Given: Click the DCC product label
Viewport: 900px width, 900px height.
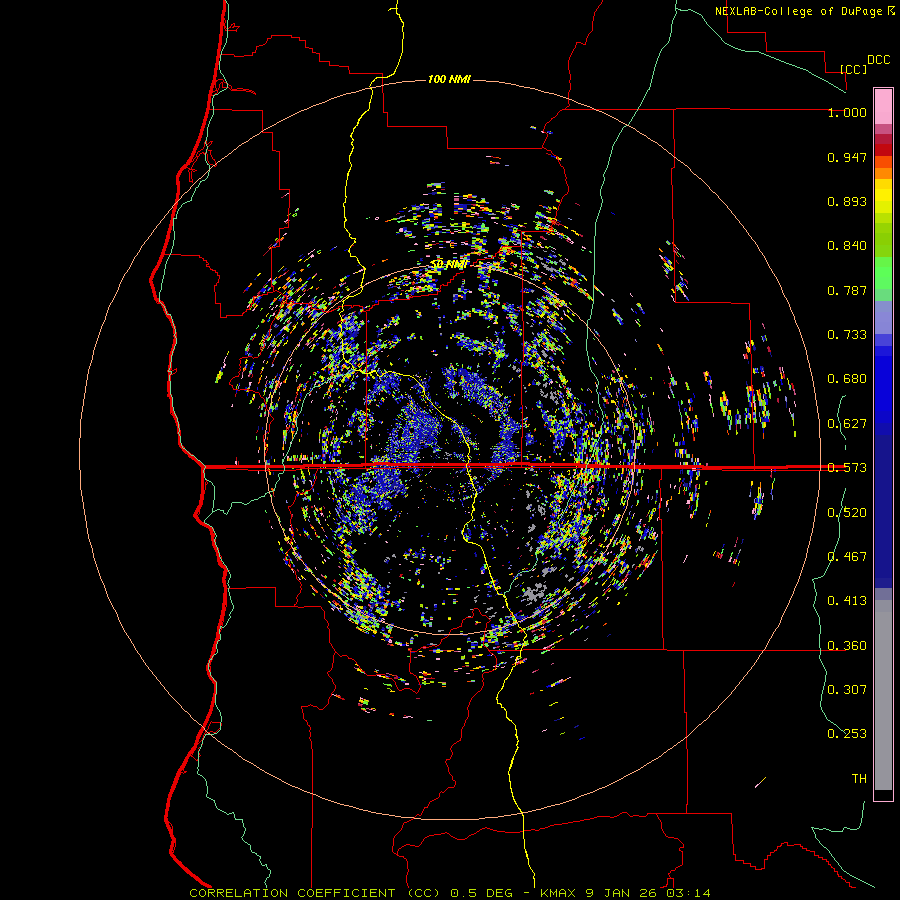Looking at the screenshot, I should tap(878, 60).
